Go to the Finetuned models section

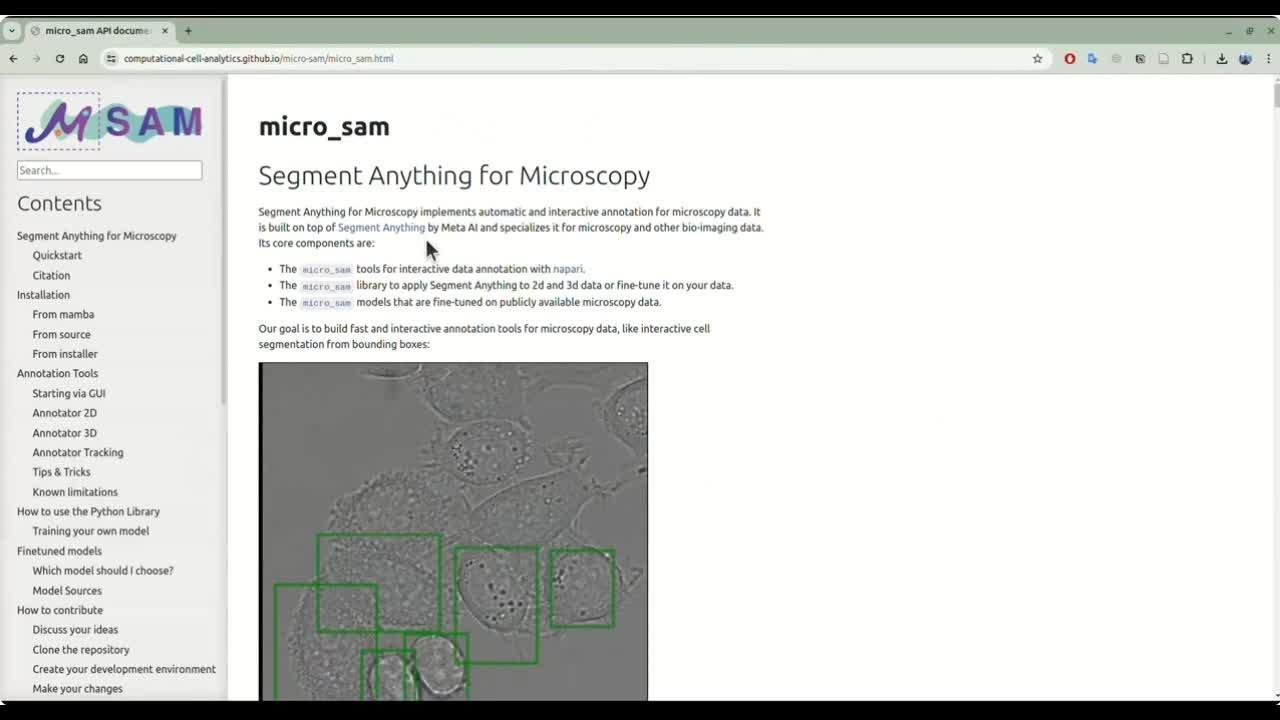(x=59, y=551)
